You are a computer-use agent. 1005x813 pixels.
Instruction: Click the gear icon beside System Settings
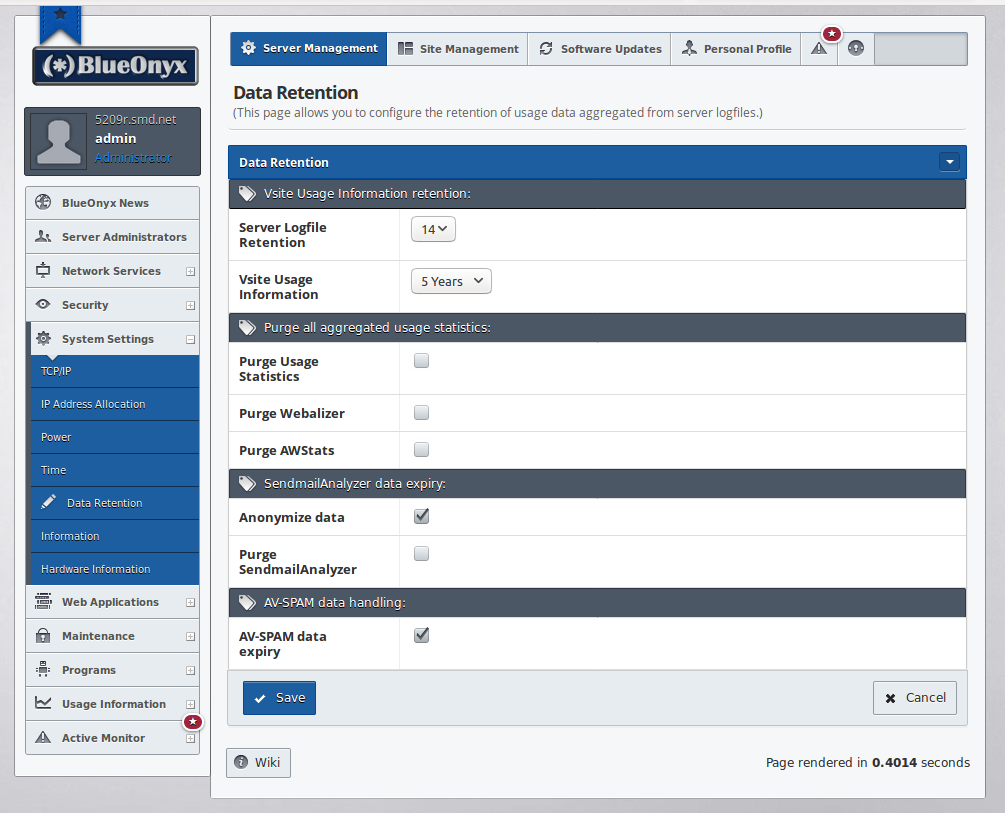(x=43, y=338)
